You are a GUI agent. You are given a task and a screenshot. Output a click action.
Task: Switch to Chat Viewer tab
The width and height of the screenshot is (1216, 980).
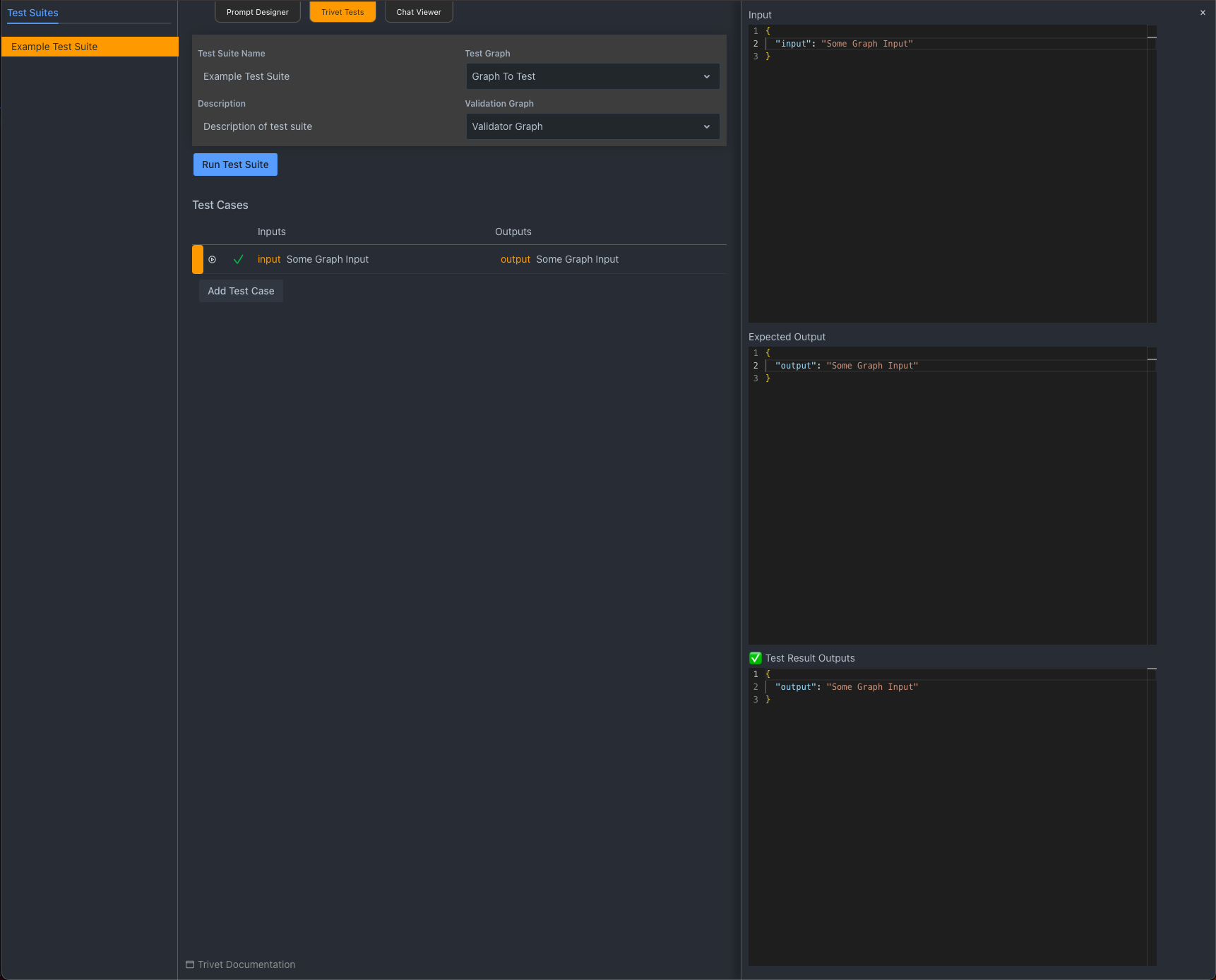tap(419, 12)
